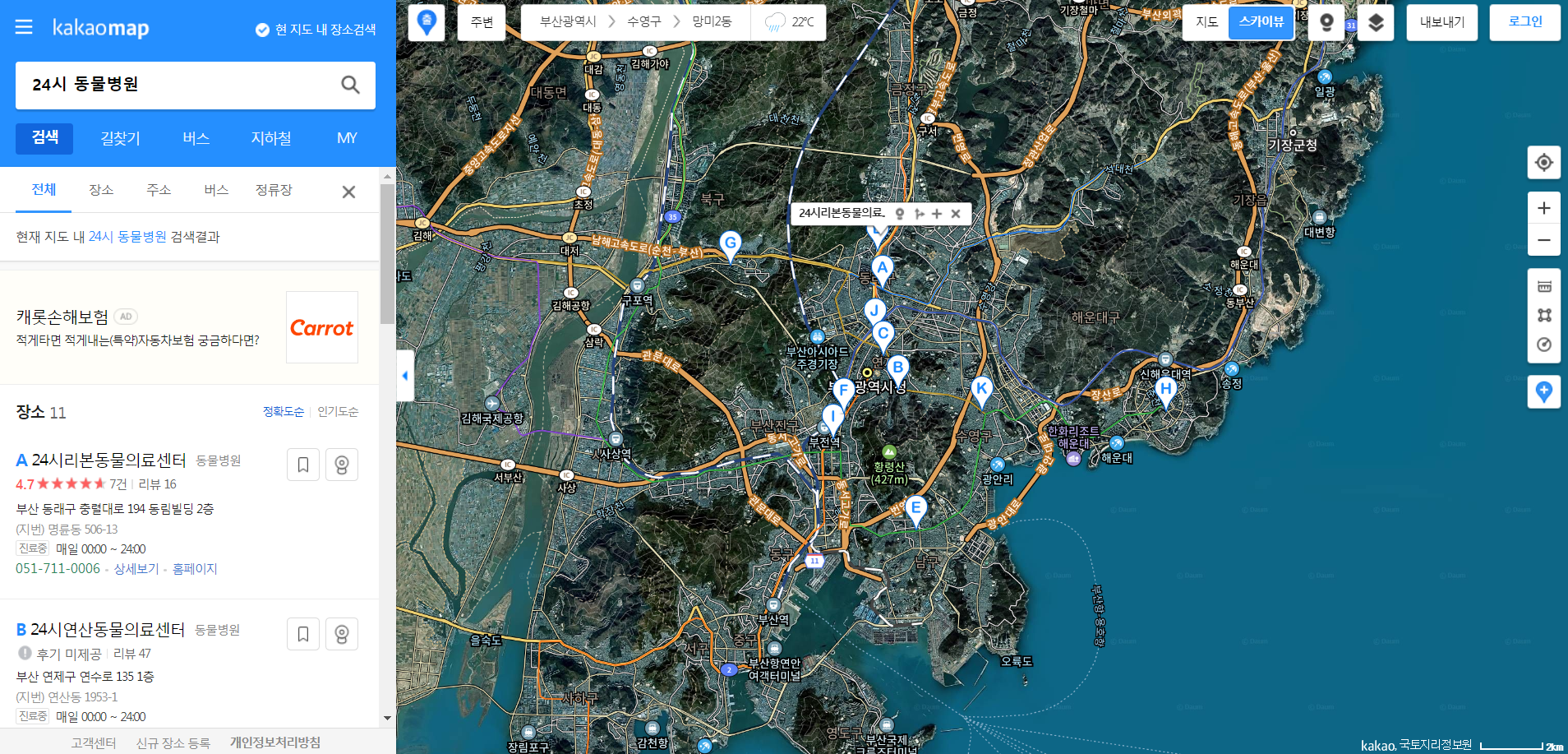Bookmark 24시리본동물의료센터 result
Viewport: 1568px width, 754px height.
pos(303,465)
